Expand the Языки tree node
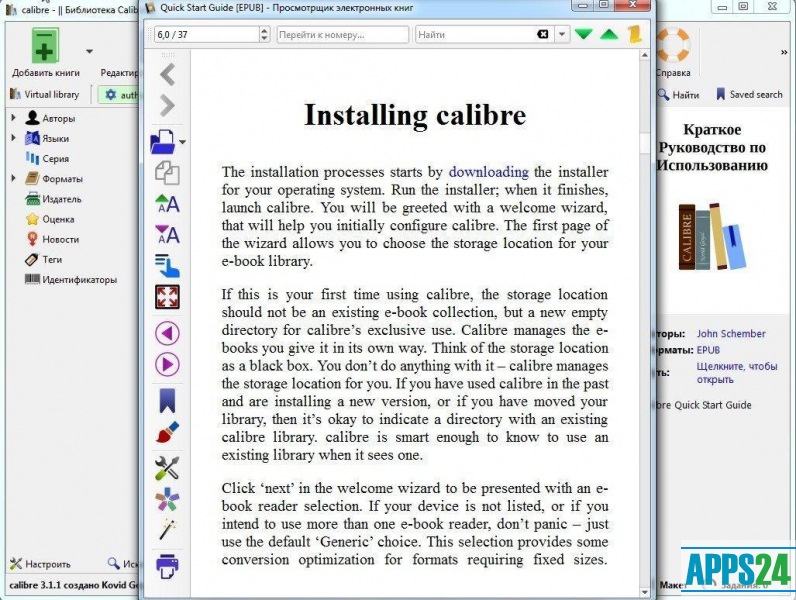The image size is (796, 600). (x=14, y=138)
